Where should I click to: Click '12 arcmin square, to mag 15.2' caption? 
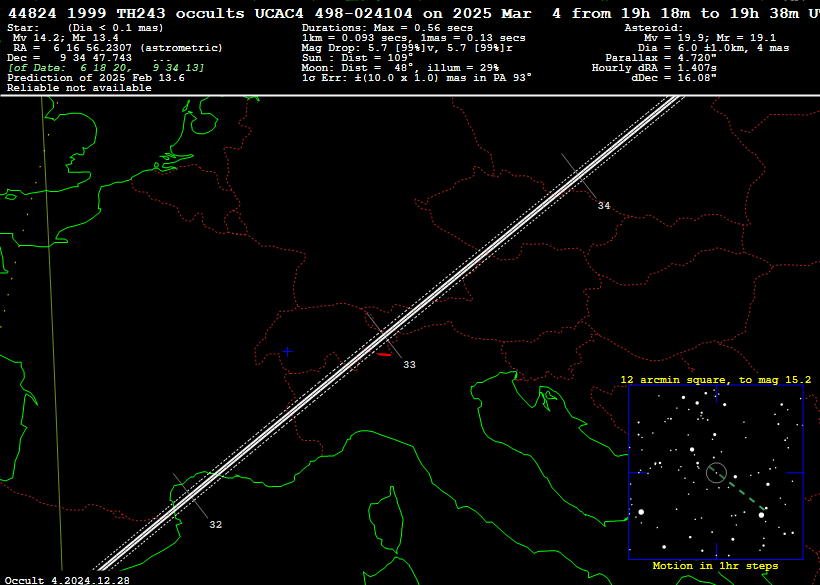[x=716, y=380]
